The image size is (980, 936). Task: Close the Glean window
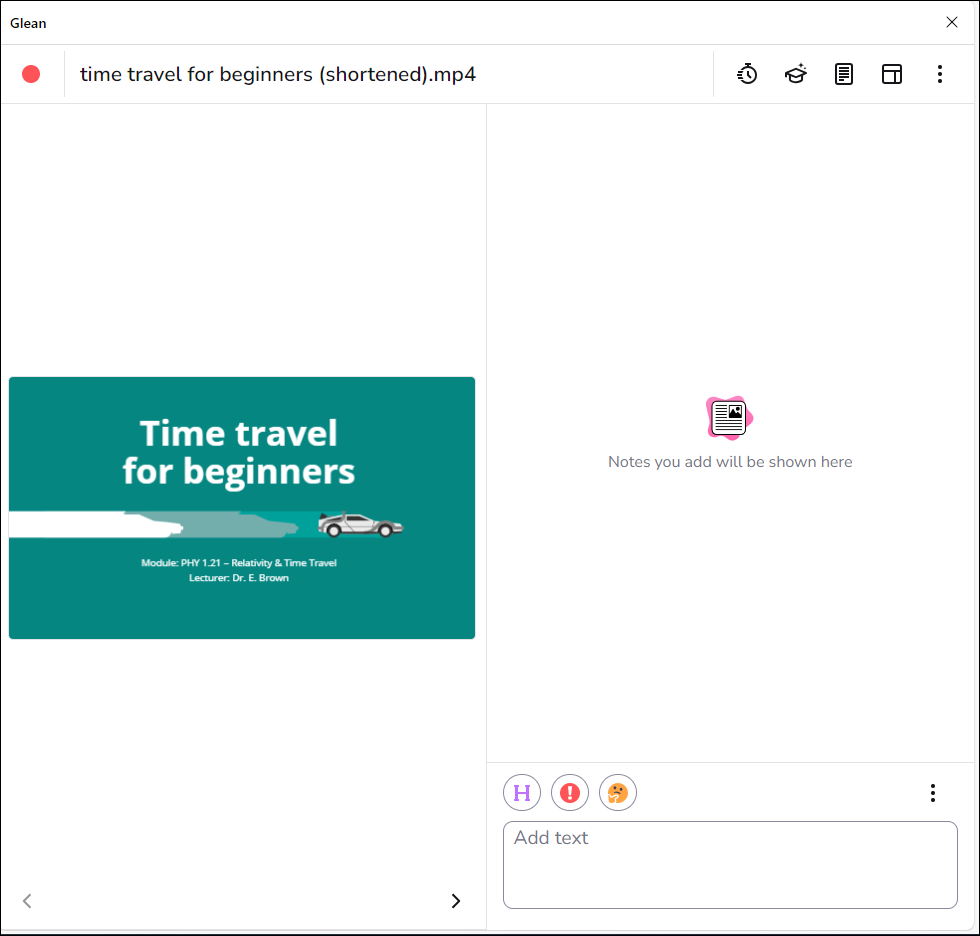pos(951,22)
